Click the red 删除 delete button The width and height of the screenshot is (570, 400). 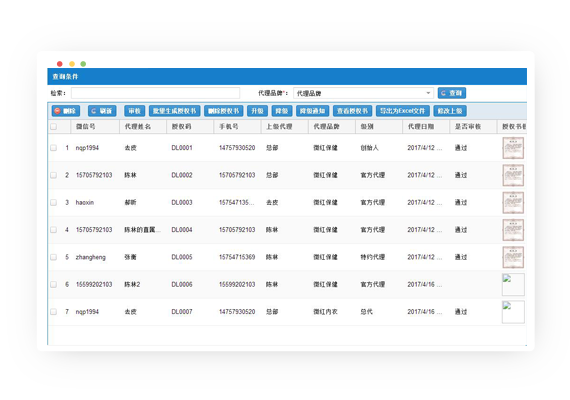(x=65, y=111)
